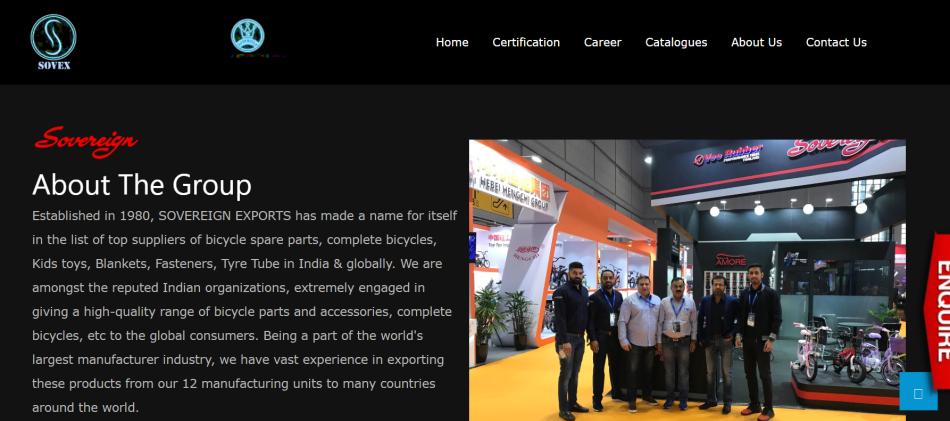Image resolution: width=950 pixels, height=421 pixels.
Task: Go to the Home page
Action: pos(452,42)
